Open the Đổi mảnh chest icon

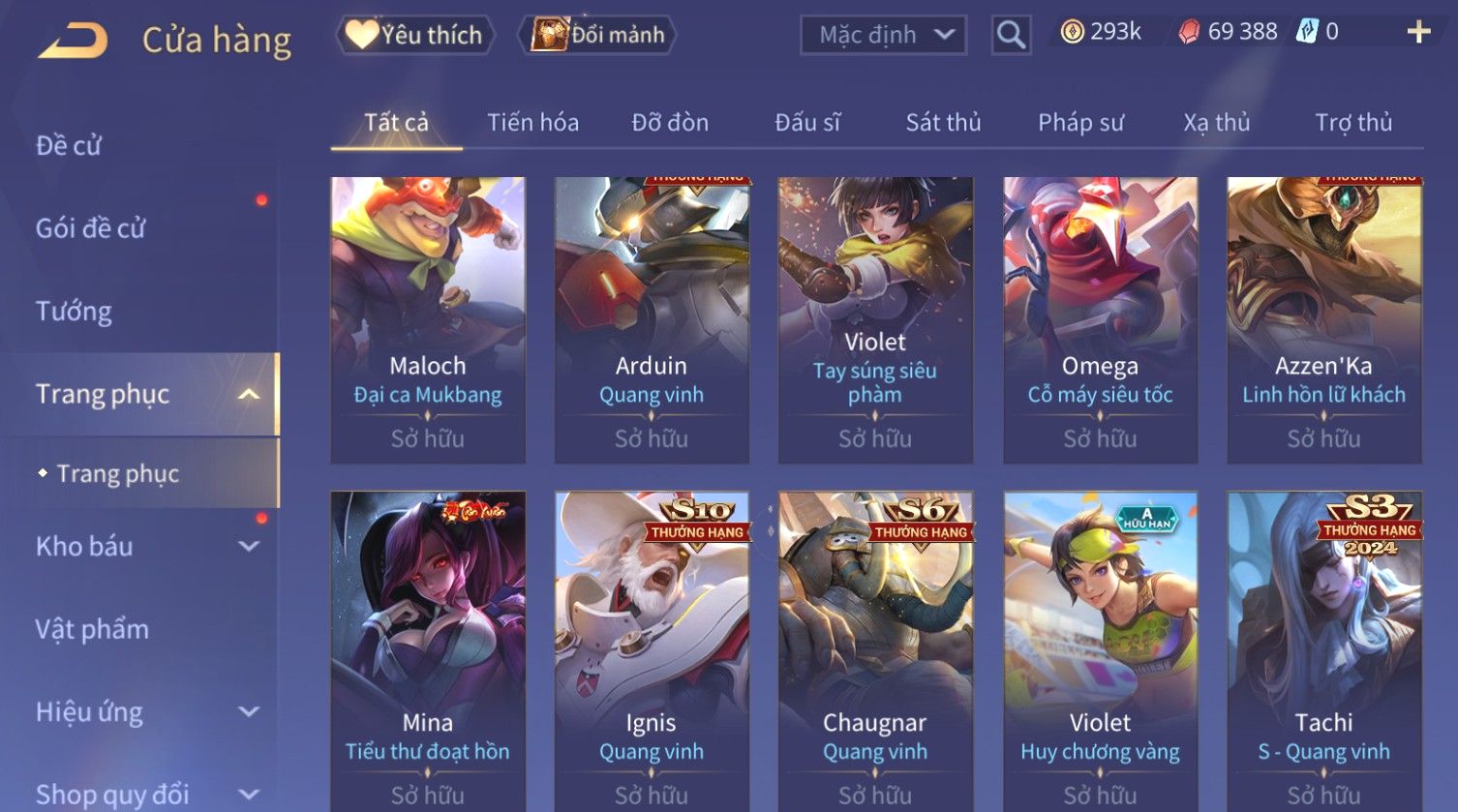click(x=549, y=34)
